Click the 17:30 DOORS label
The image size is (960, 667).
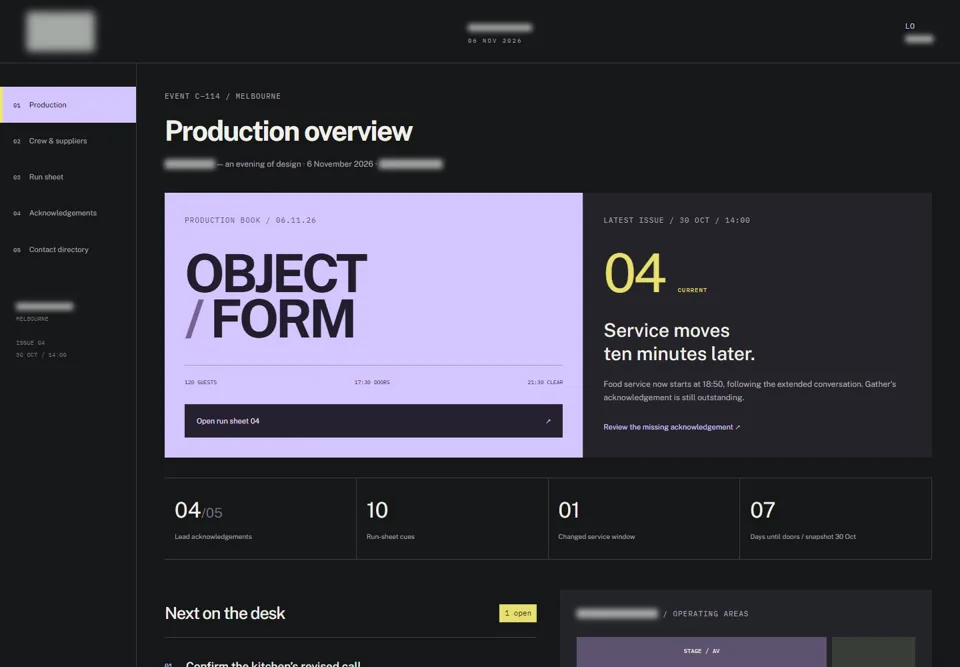pyautogui.click(x=372, y=382)
